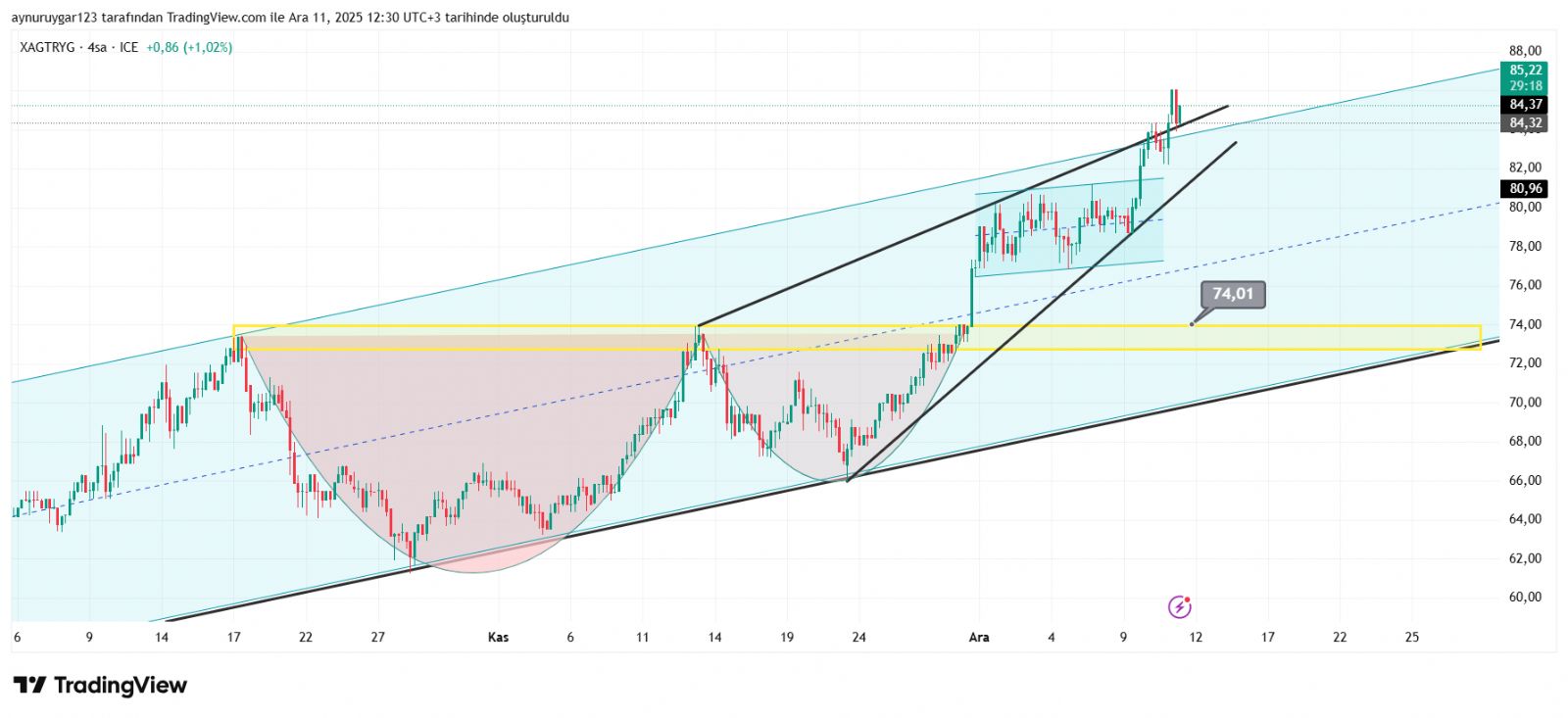The image size is (1568, 718).
Task: Click the green 85,22 current price tag
Action: click(x=1525, y=71)
